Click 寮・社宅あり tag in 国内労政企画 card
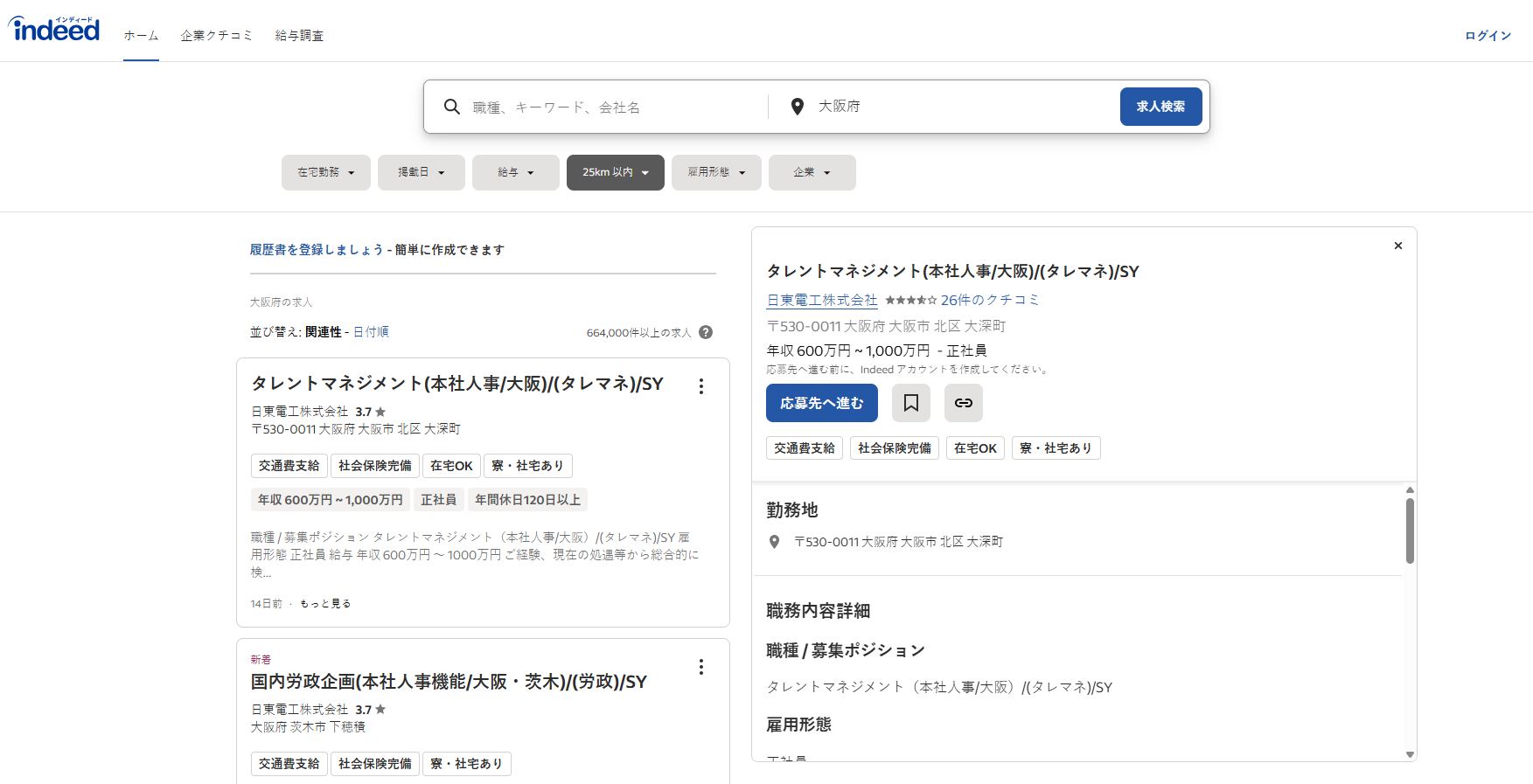Viewport: 1533px width, 784px height. click(467, 764)
